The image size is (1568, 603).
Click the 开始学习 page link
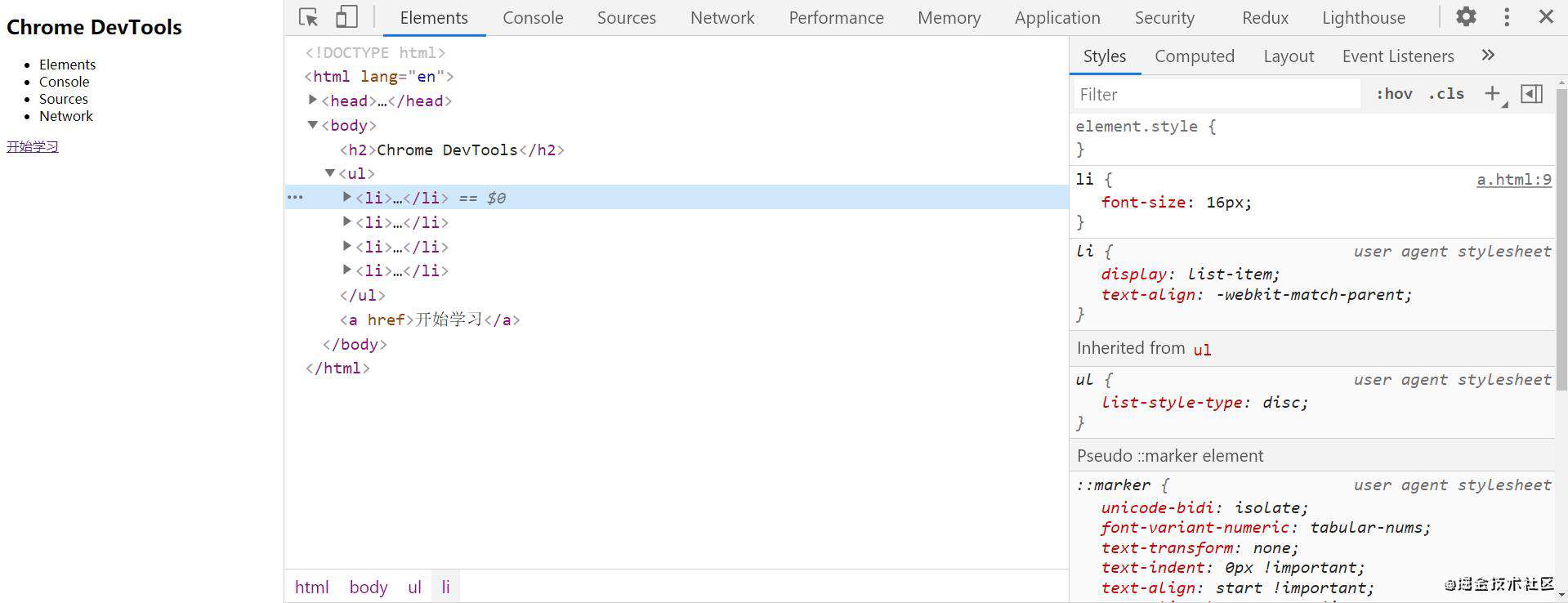coord(33,146)
